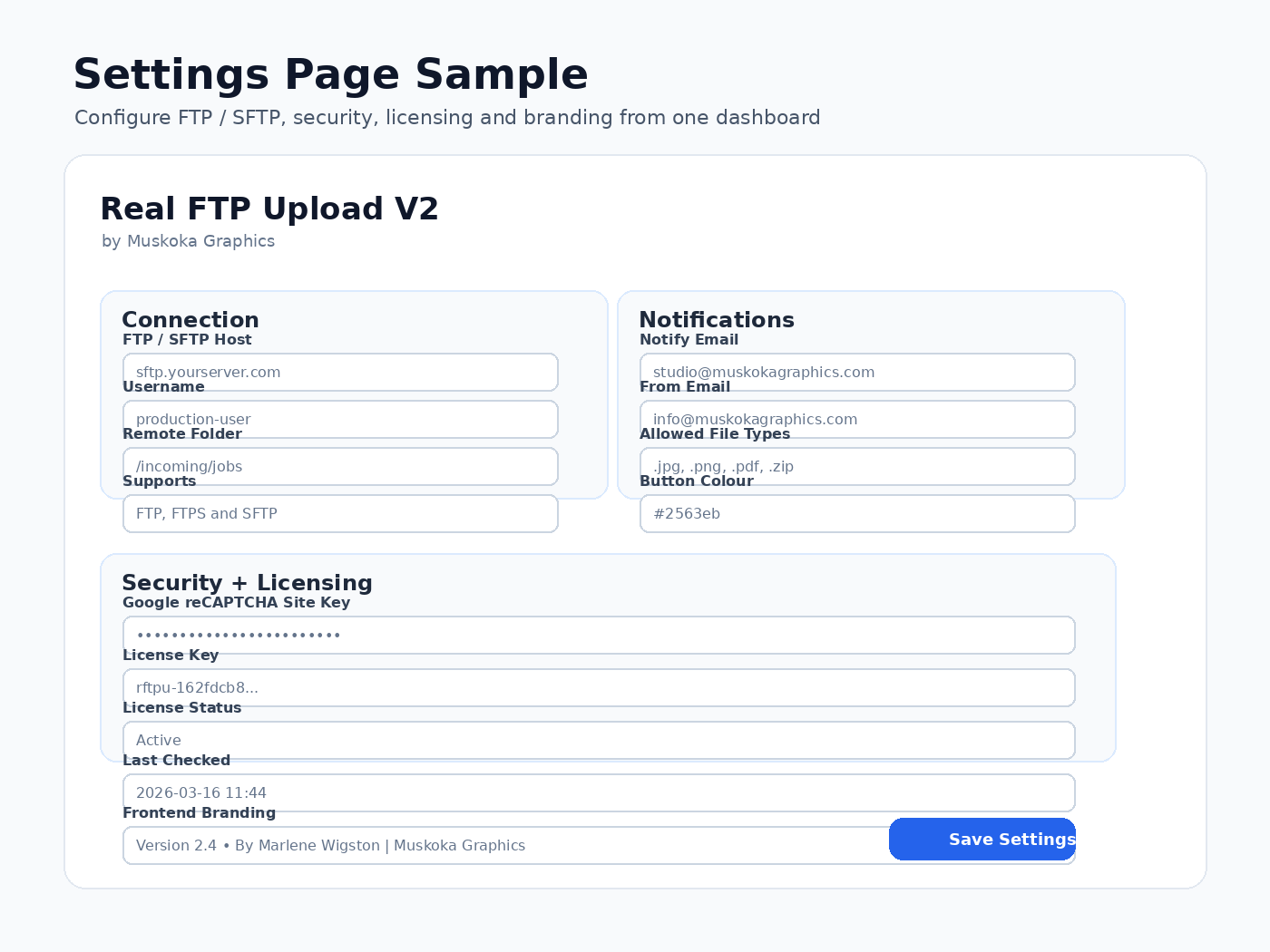The width and height of the screenshot is (1270, 952).
Task: Edit the Allowed File Types field
Action: tap(857, 467)
